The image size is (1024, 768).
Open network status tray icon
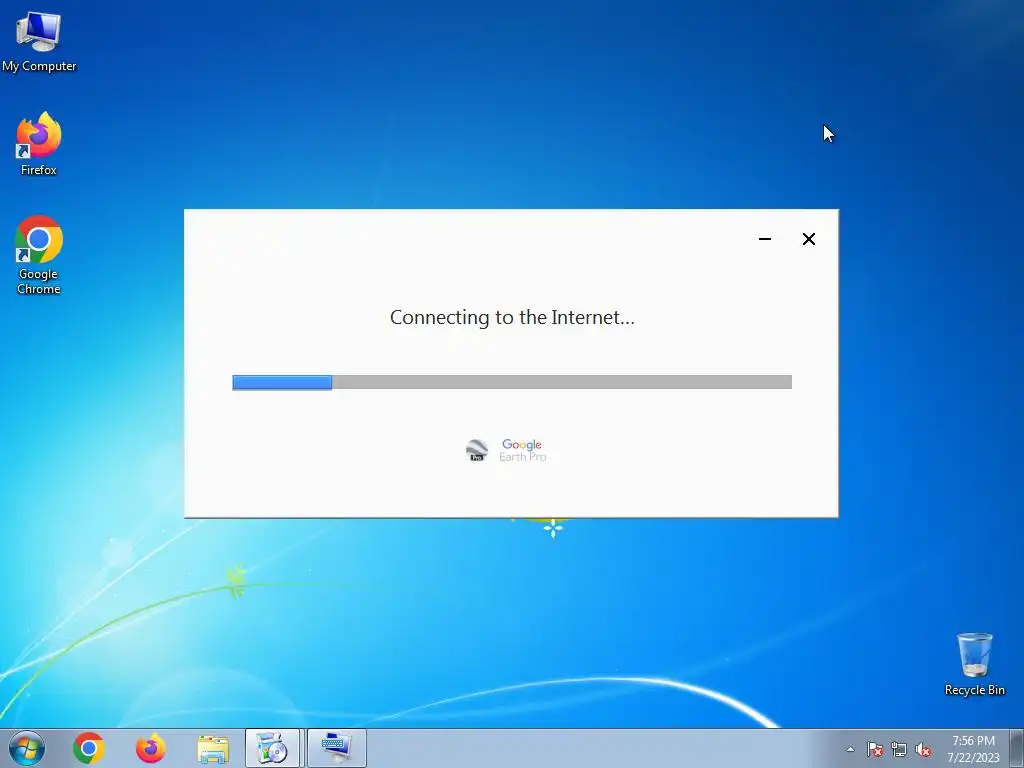pos(899,749)
